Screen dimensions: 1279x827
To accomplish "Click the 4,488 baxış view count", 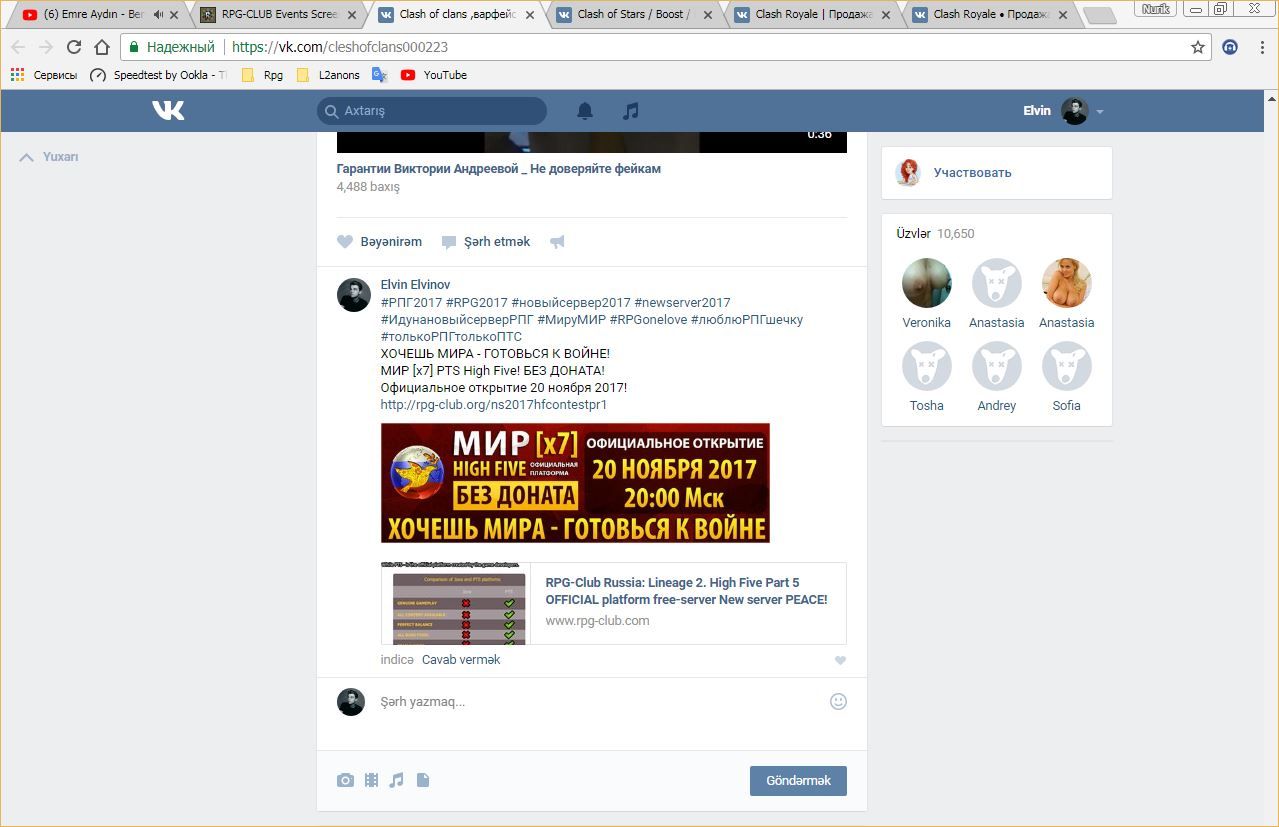I will coord(368,187).
